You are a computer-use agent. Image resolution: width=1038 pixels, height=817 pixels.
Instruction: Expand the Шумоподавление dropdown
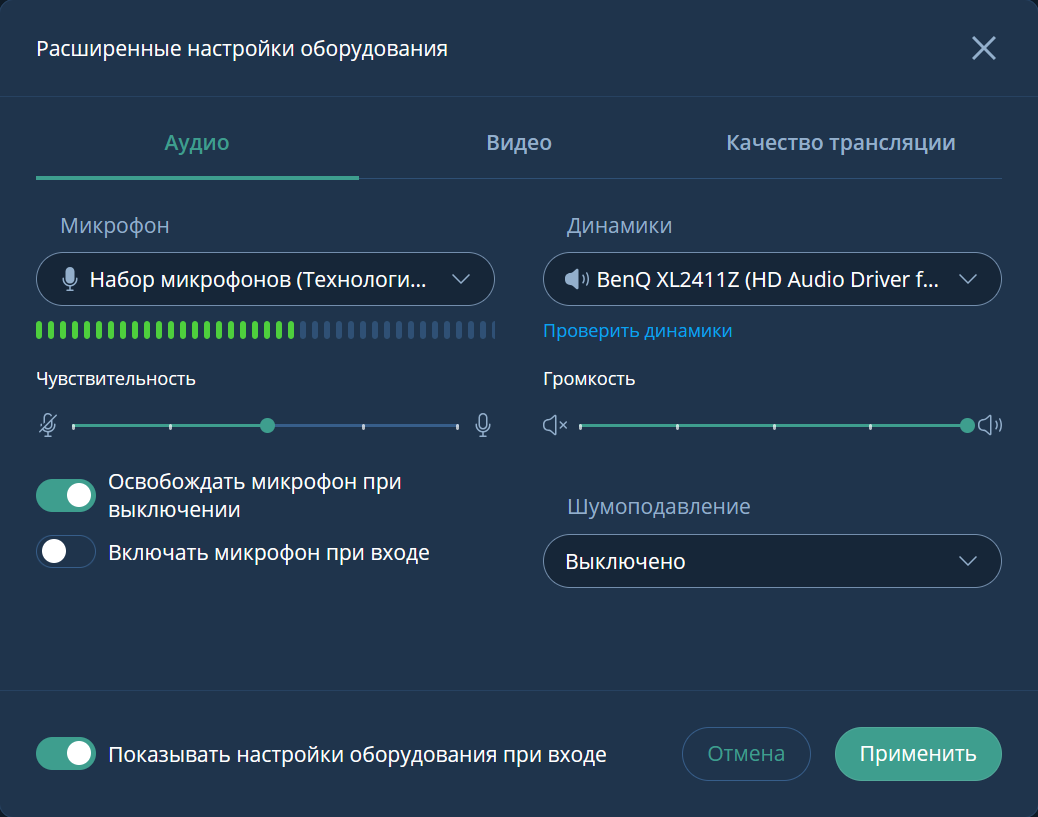coord(772,561)
